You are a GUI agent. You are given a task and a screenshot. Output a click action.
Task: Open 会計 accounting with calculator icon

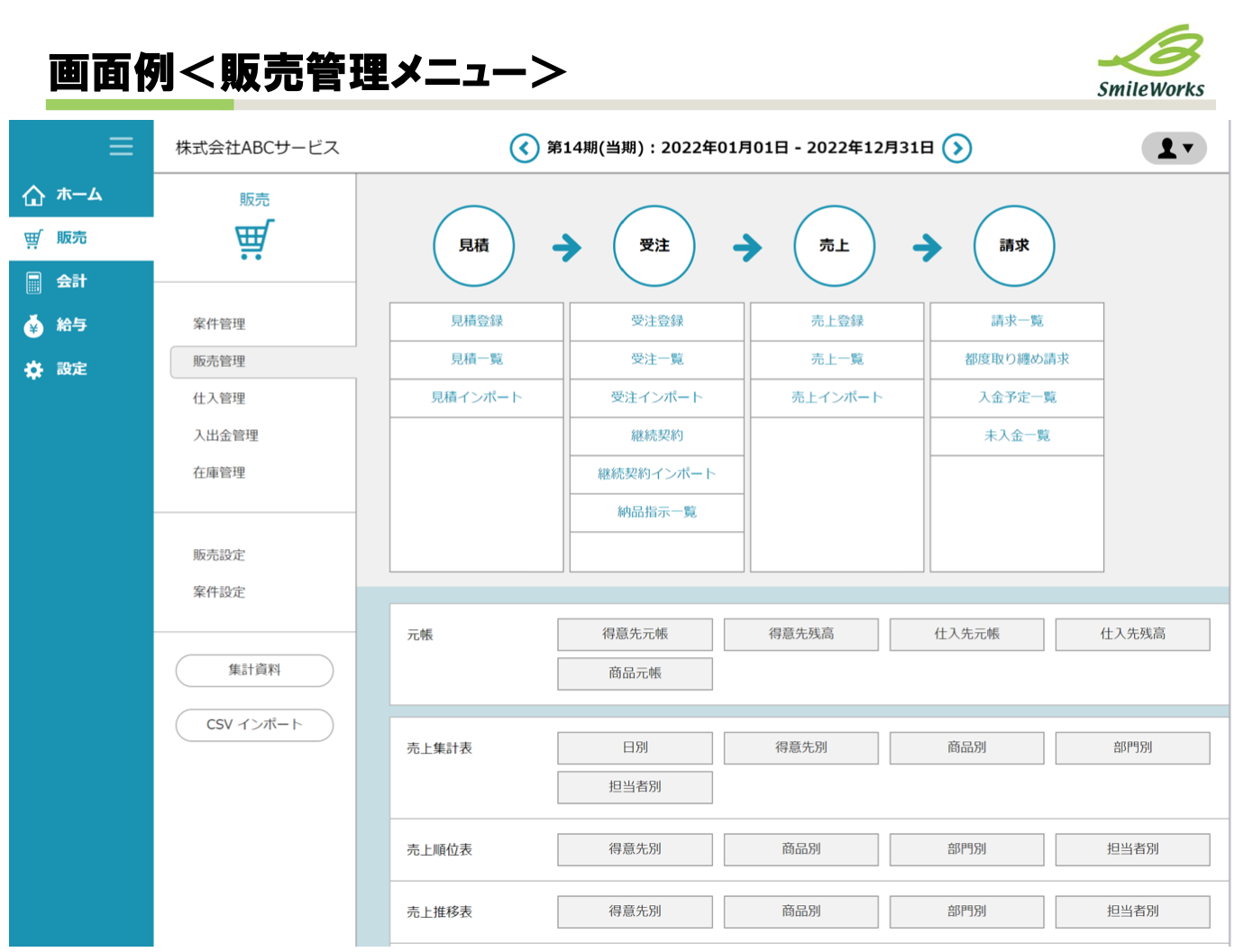point(33,282)
